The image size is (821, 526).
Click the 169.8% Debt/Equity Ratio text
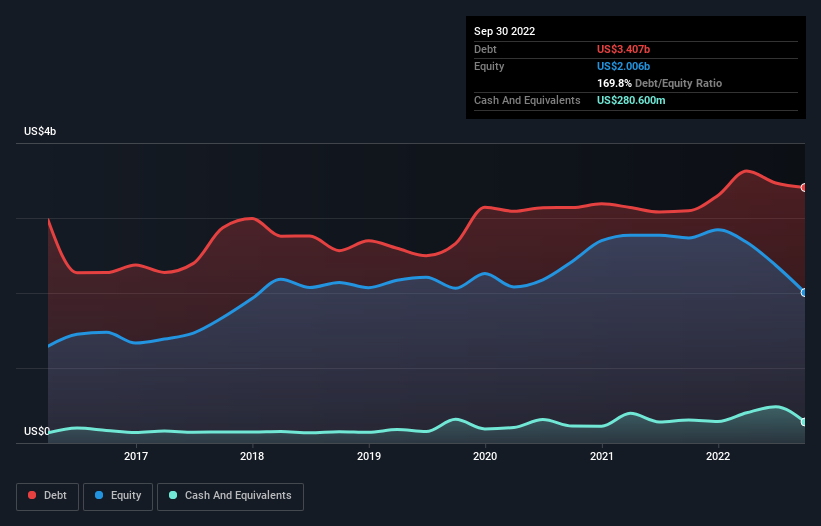pyautogui.click(x=659, y=83)
